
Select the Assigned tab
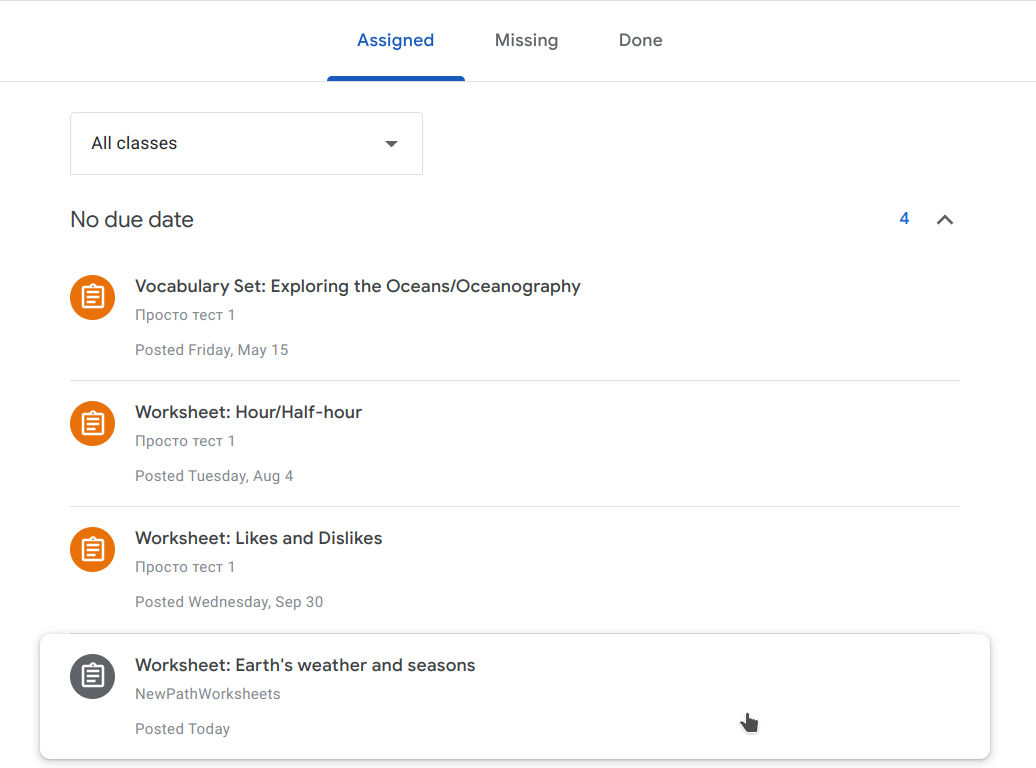396,40
